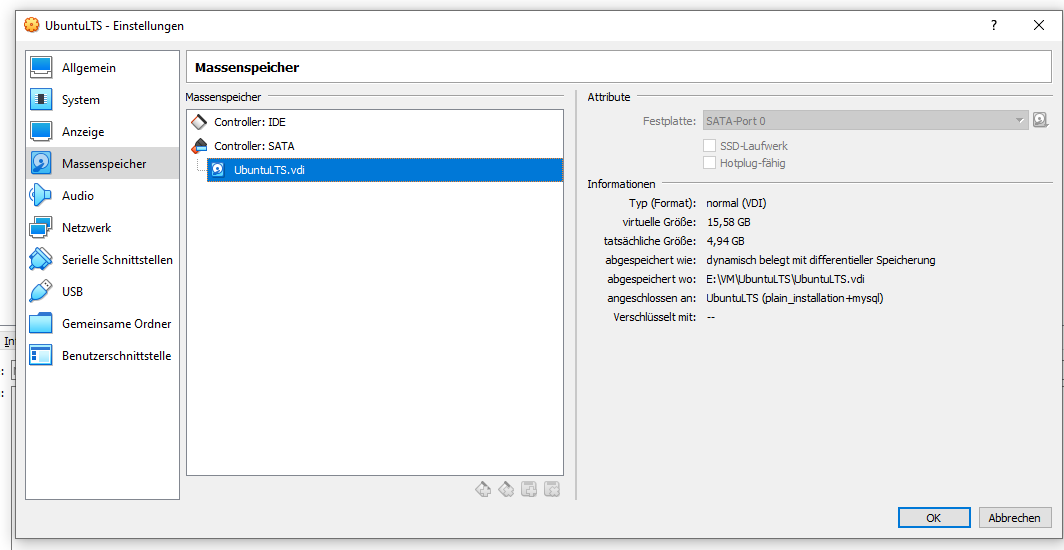The width and height of the screenshot is (1064, 550).
Task: Click the 'abgespeichert wo:' label
Action: 652,279
